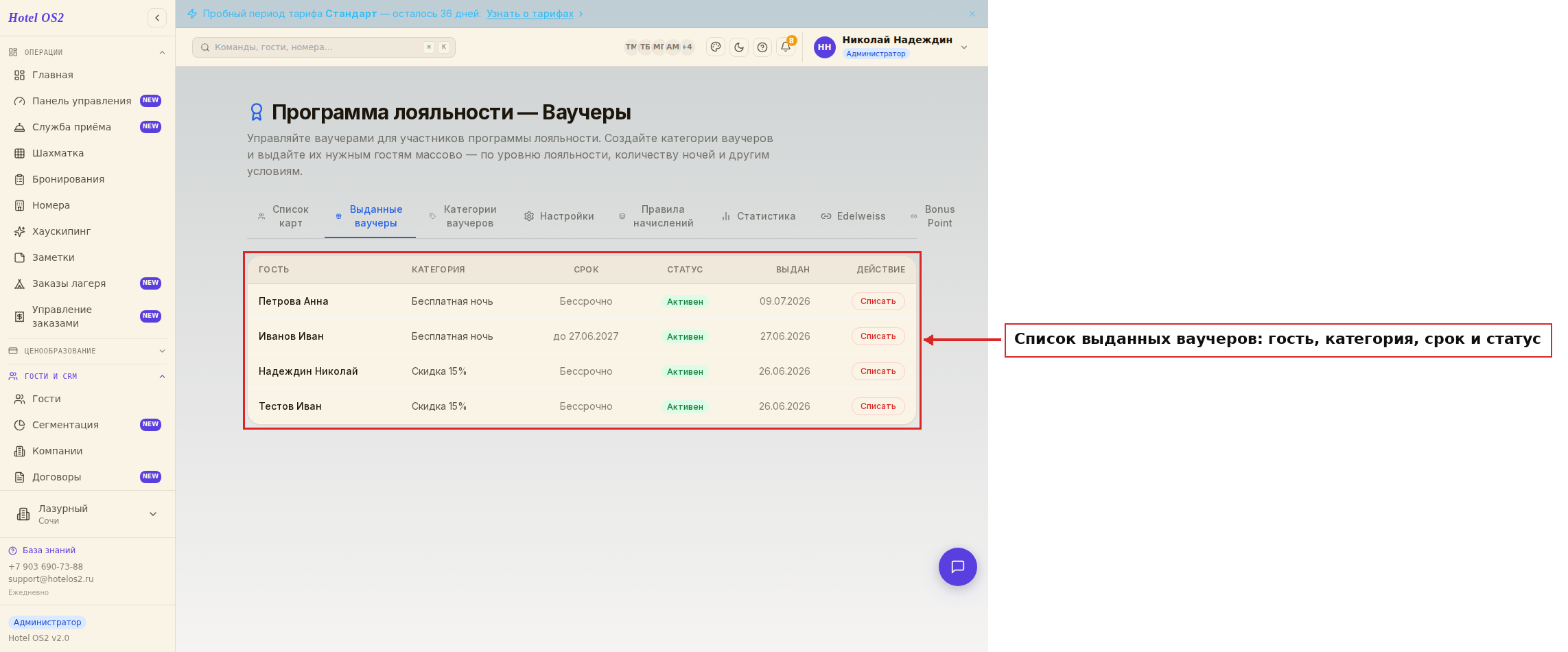Image resolution: width=1568 pixels, height=652 pixels.
Task: Open the Bonus Point tab
Action: [x=933, y=216]
